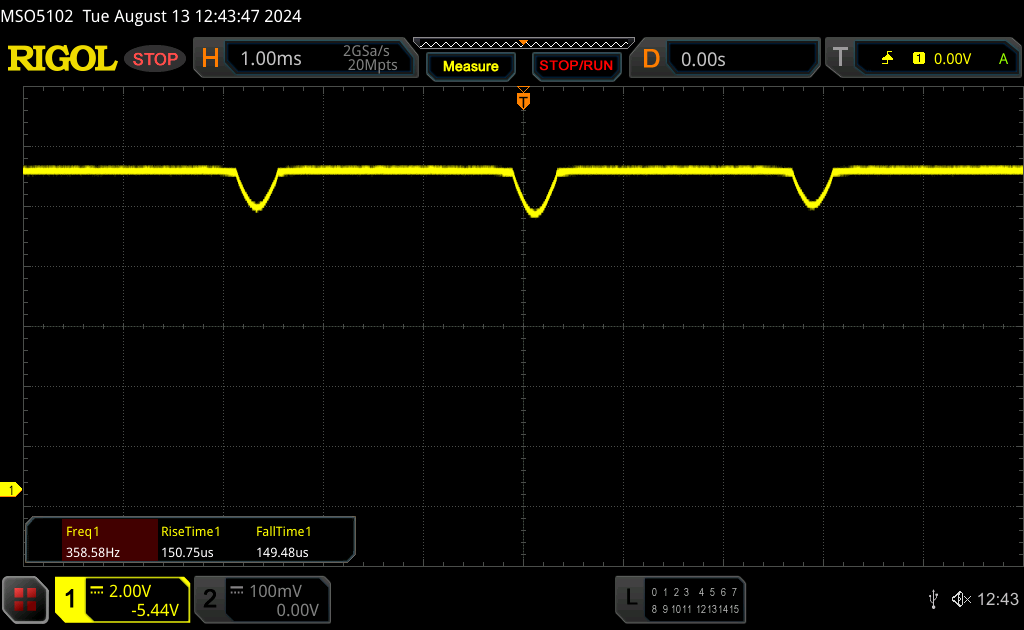Select the 0.00V trigger level
Screen dimensions: 1024x630
(x=952, y=59)
